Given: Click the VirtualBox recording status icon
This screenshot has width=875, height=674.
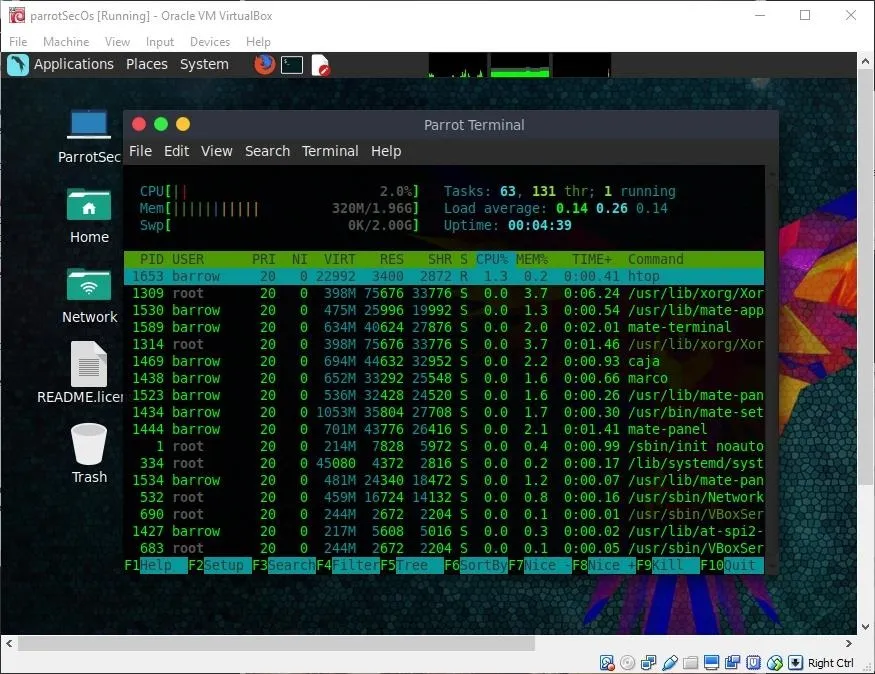Looking at the screenshot, I should pos(733,662).
